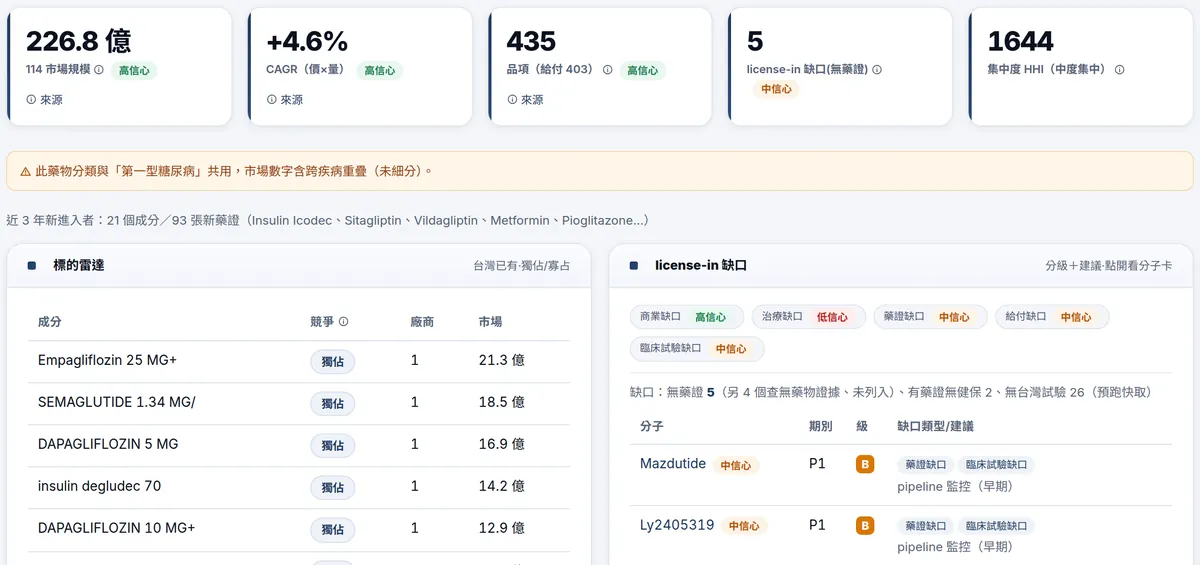Click the 缺口類型/建議 column header
This screenshot has width=1200, height=565.
click(936, 426)
